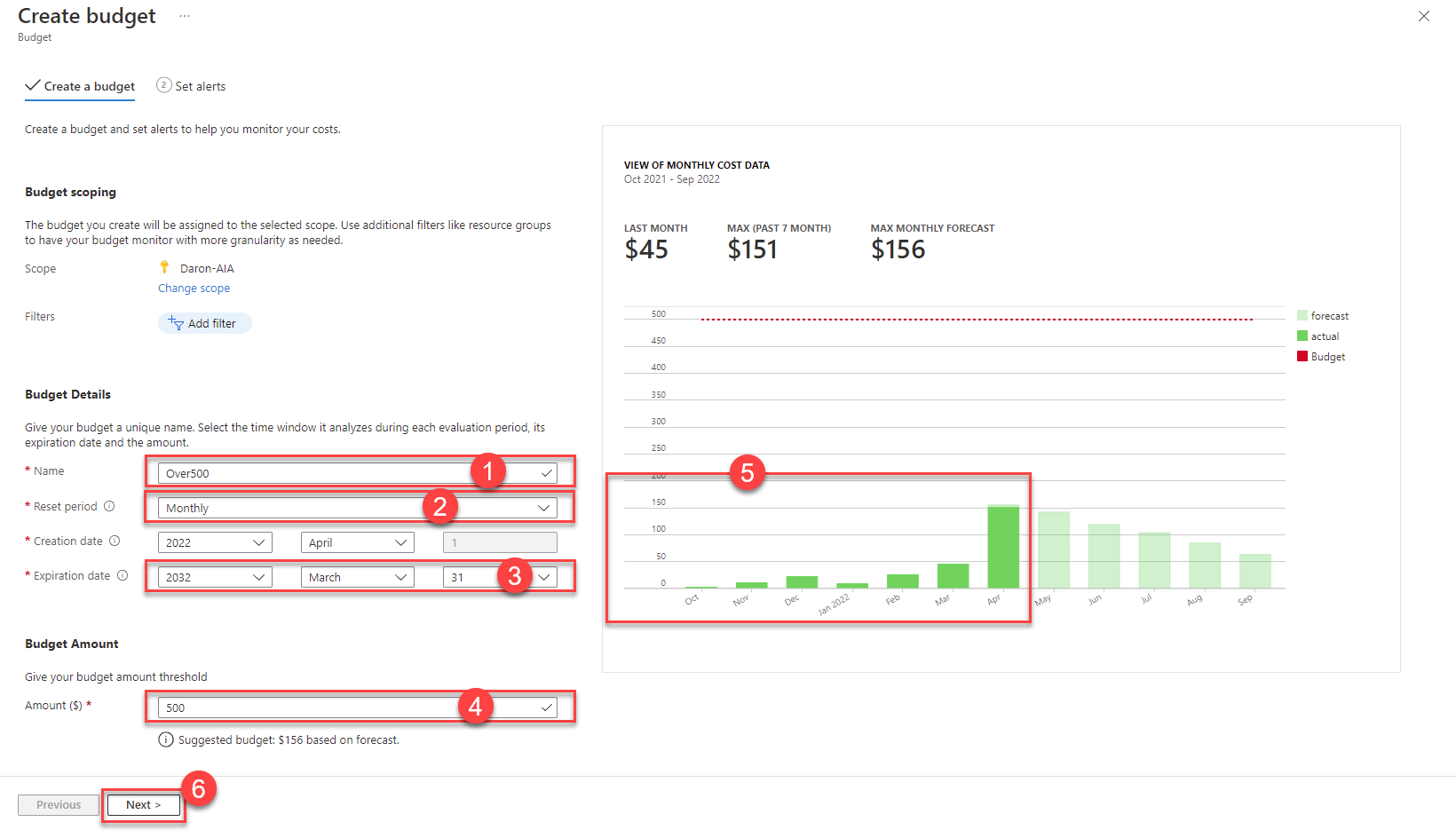Click the Previous button
1456x838 pixels.
coord(58,804)
